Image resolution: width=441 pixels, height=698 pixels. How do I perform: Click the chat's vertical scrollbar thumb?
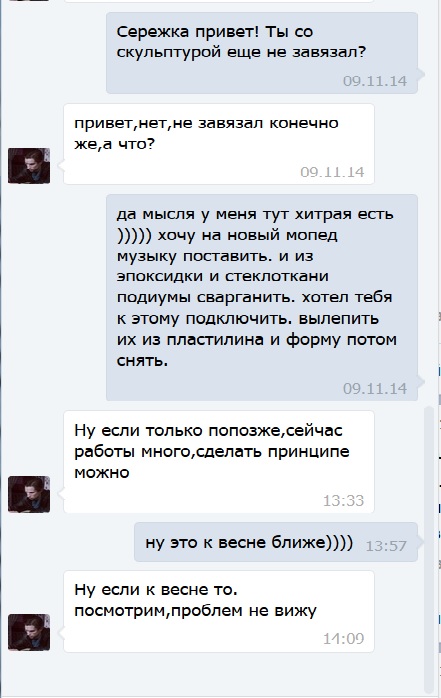(429, 550)
